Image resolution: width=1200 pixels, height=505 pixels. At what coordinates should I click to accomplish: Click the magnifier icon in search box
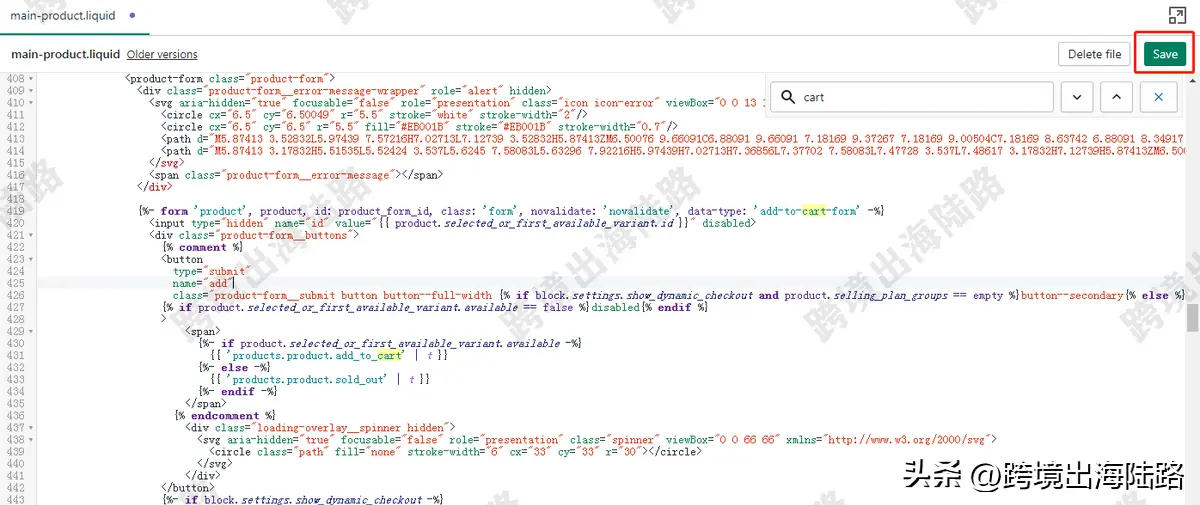pos(788,97)
